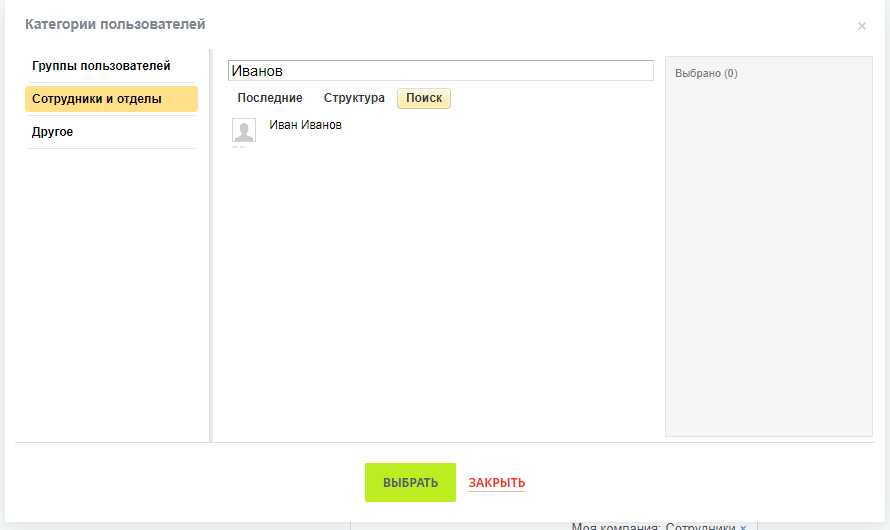The width and height of the screenshot is (890, 530).
Task: Click the vertical divider beside the category list
Action: (211, 245)
